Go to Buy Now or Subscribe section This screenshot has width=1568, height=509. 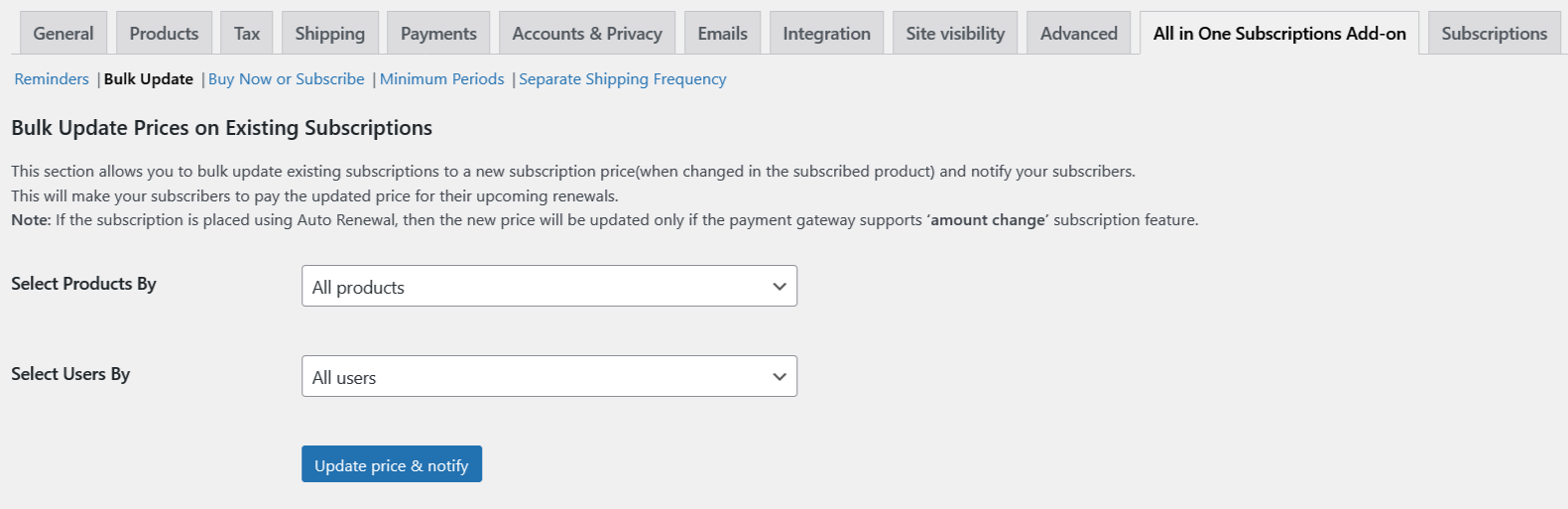pyautogui.click(x=287, y=79)
